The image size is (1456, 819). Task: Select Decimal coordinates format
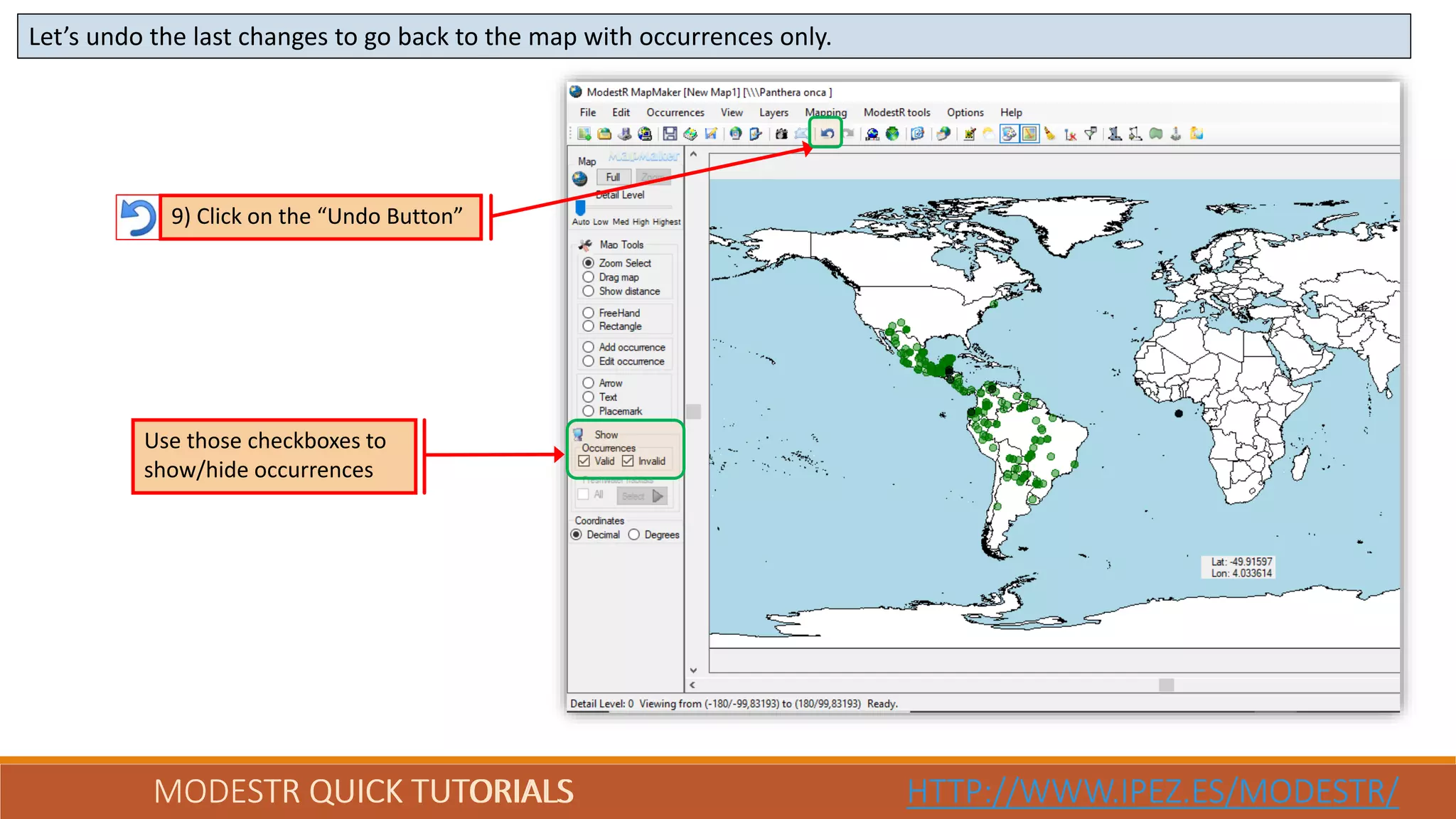577,535
